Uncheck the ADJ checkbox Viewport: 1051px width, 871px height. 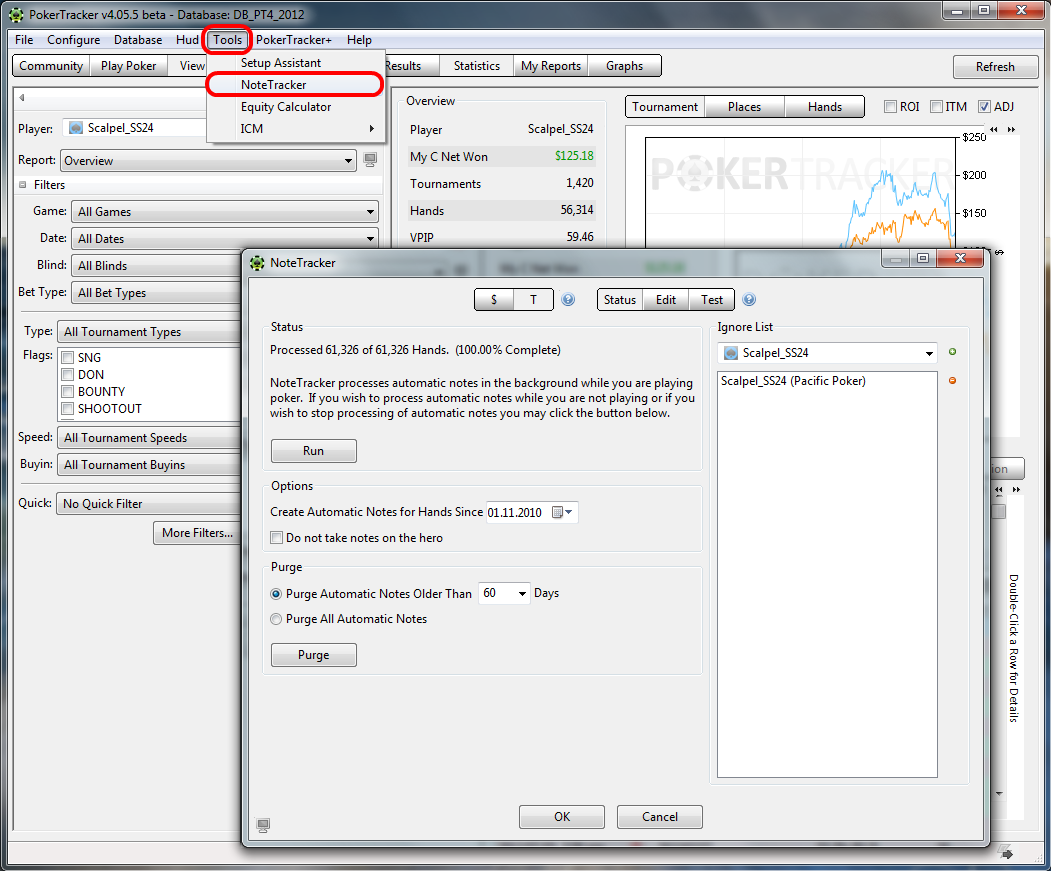[984, 107]
